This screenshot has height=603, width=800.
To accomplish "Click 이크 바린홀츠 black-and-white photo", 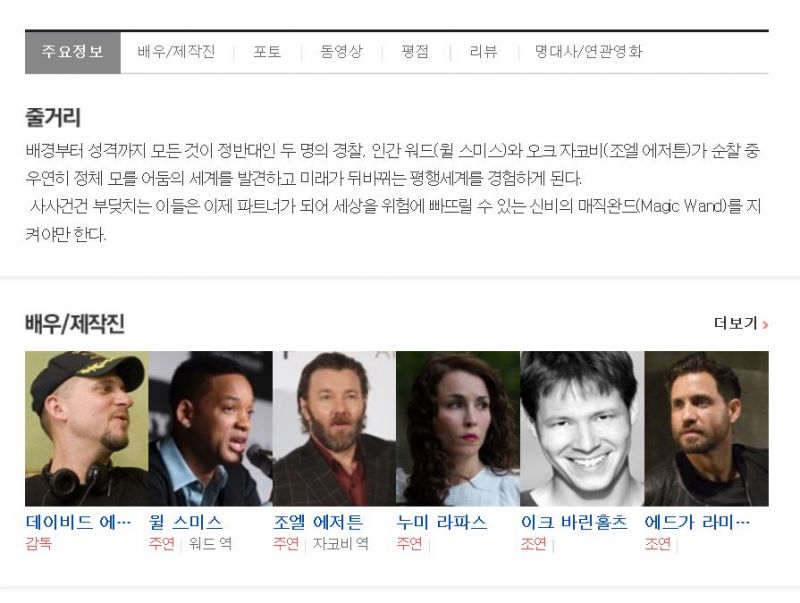I will pos(582,429).
